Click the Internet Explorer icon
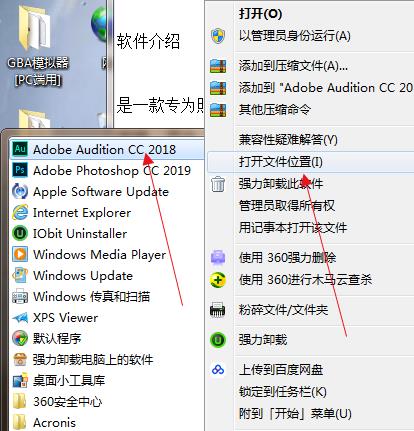 click(20, 212)
